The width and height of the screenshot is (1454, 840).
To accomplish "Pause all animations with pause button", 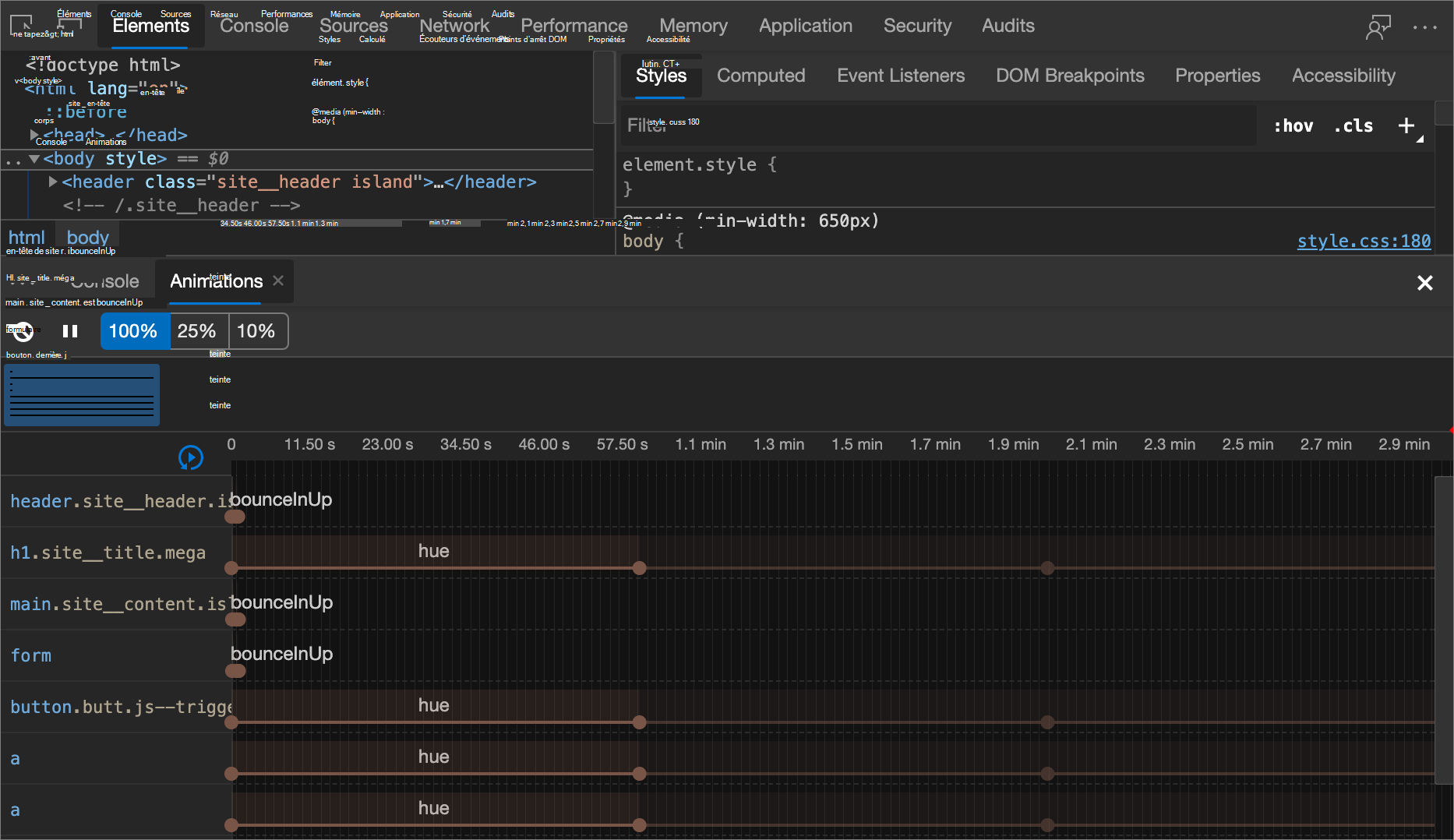I will 70,331.
